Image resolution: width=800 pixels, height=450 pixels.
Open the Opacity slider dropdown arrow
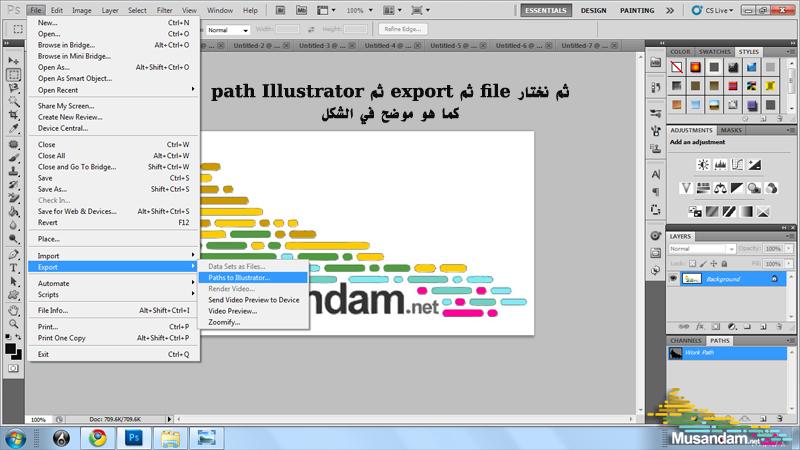(x=789, y=248)
